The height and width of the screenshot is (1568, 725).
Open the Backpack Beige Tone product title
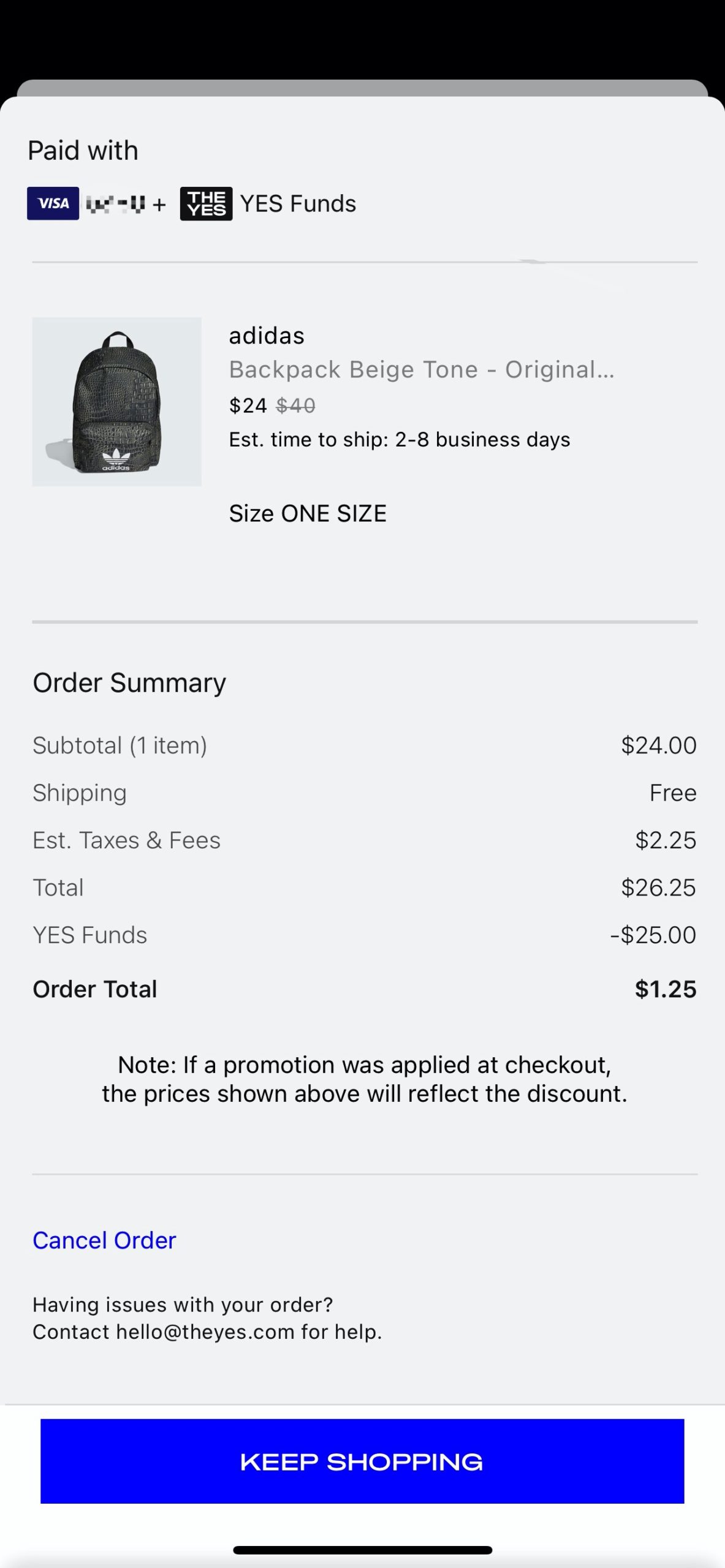coord(421,370)
